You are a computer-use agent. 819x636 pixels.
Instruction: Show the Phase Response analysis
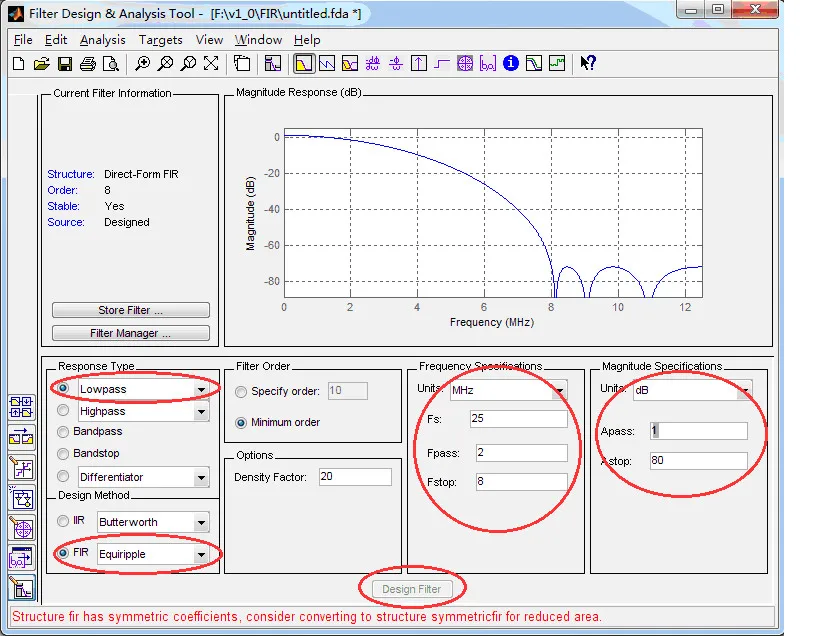click(x=327, y=64)
